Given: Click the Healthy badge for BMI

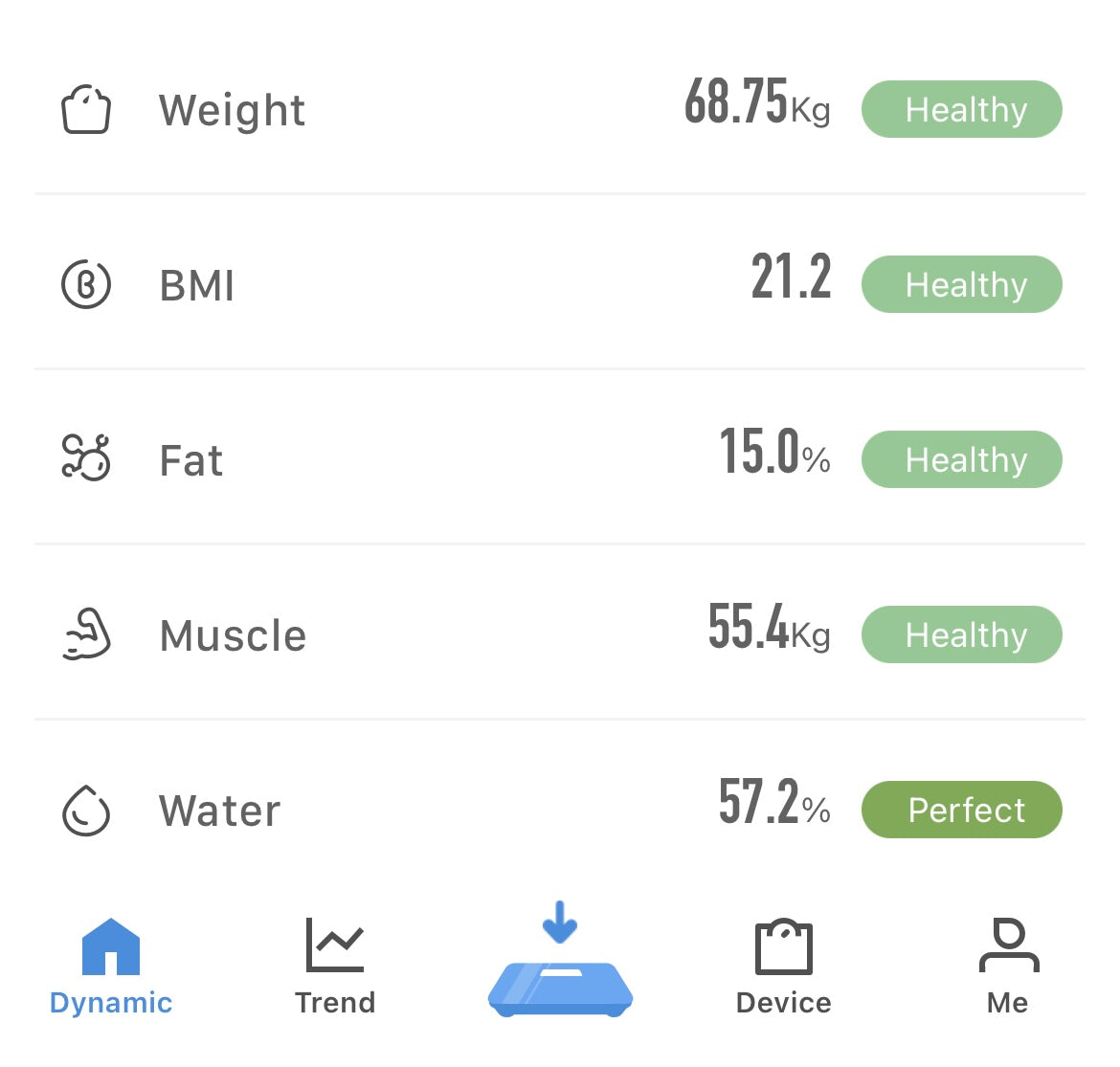Looking at the screenshot, I should (962, 284).
